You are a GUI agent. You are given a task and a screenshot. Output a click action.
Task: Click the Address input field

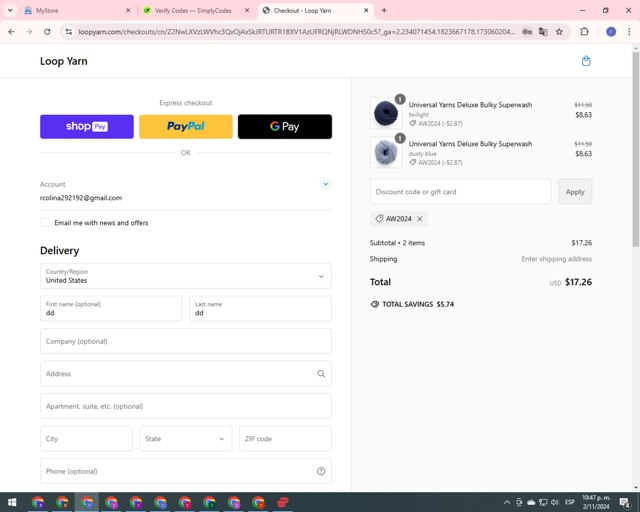186,374
